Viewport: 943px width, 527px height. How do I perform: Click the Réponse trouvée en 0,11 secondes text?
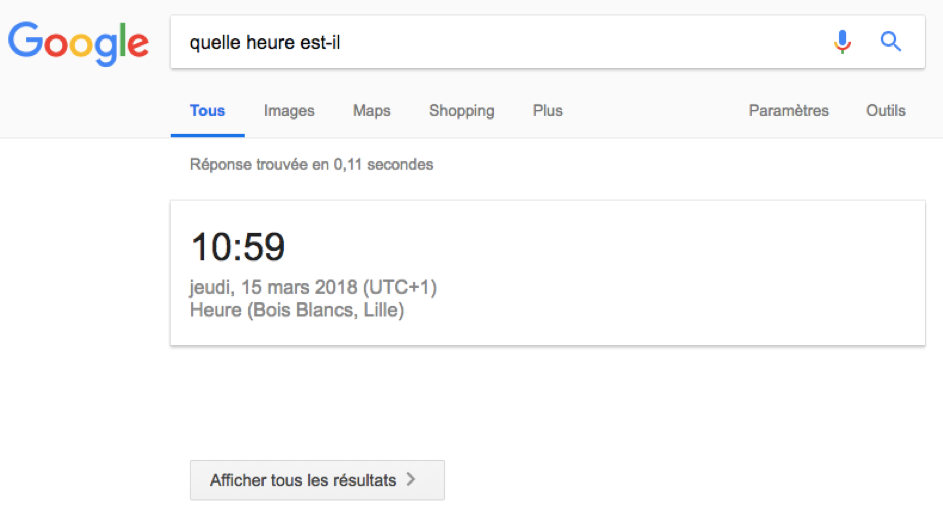[312, 164]
